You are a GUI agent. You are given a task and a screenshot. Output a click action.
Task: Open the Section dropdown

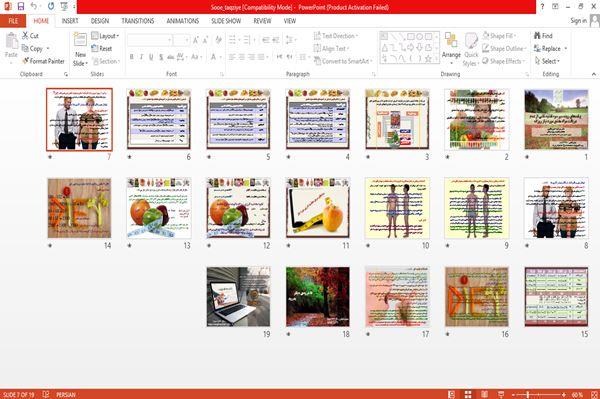pyautogui.click(x=106, y=61)
